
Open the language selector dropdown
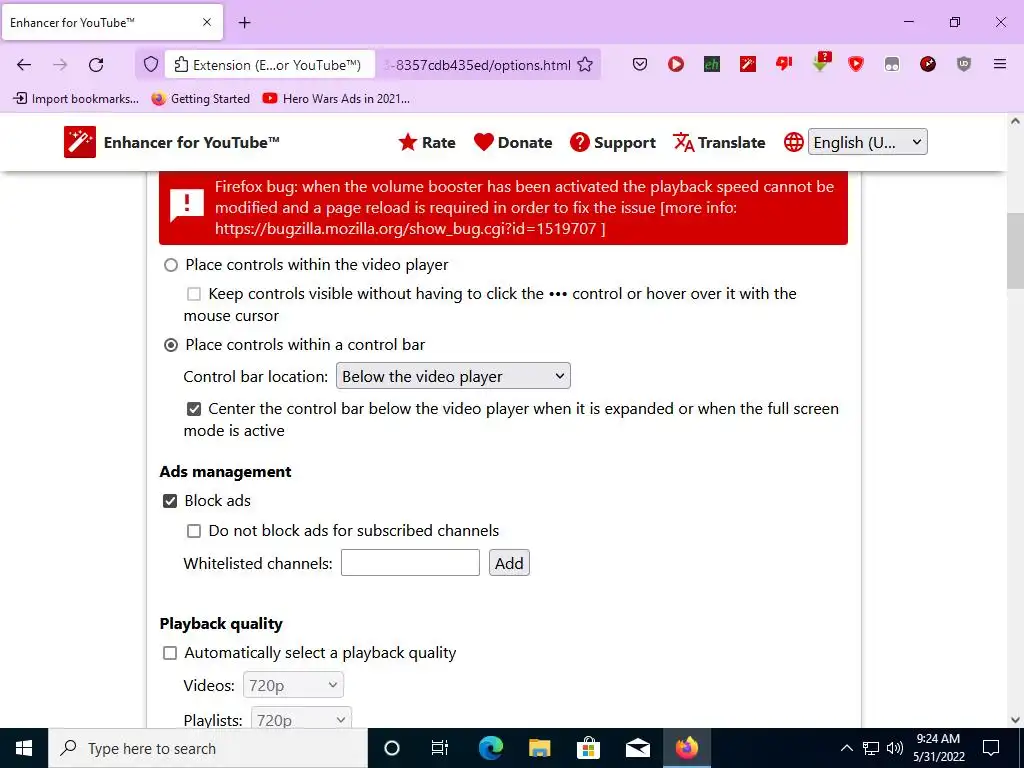click(867, 142)
